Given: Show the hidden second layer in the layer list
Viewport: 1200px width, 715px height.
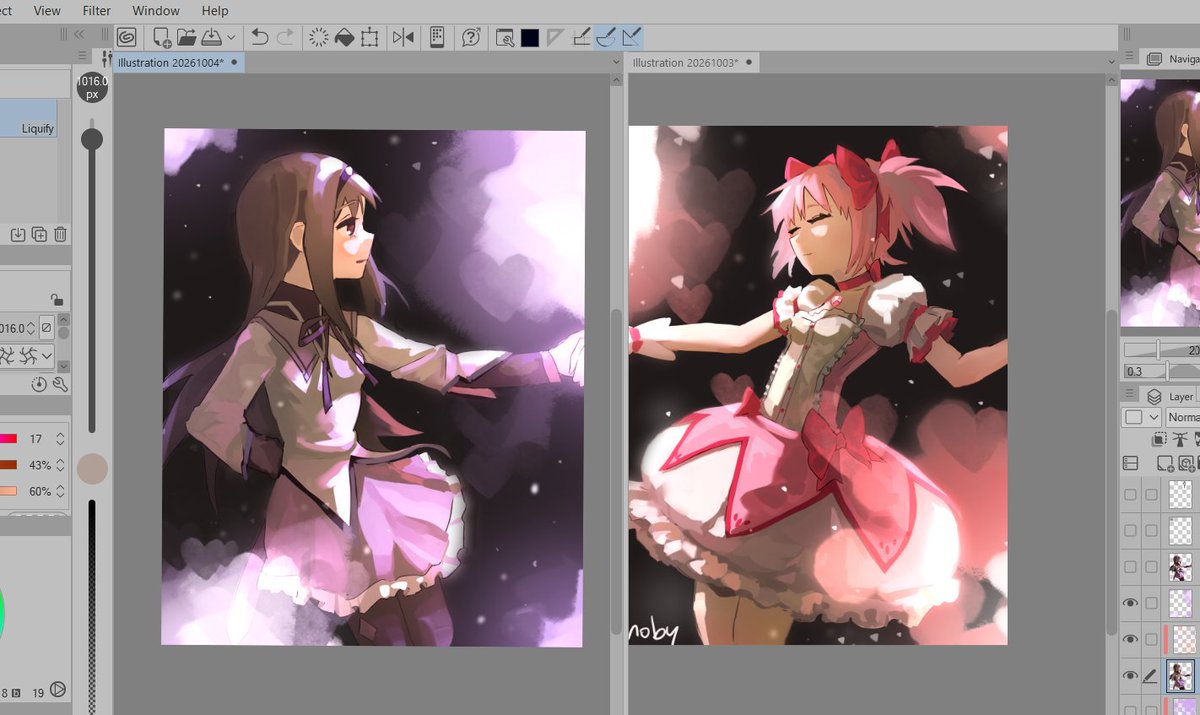Looking at the screenshot, I should click(x=1131, y=530).
